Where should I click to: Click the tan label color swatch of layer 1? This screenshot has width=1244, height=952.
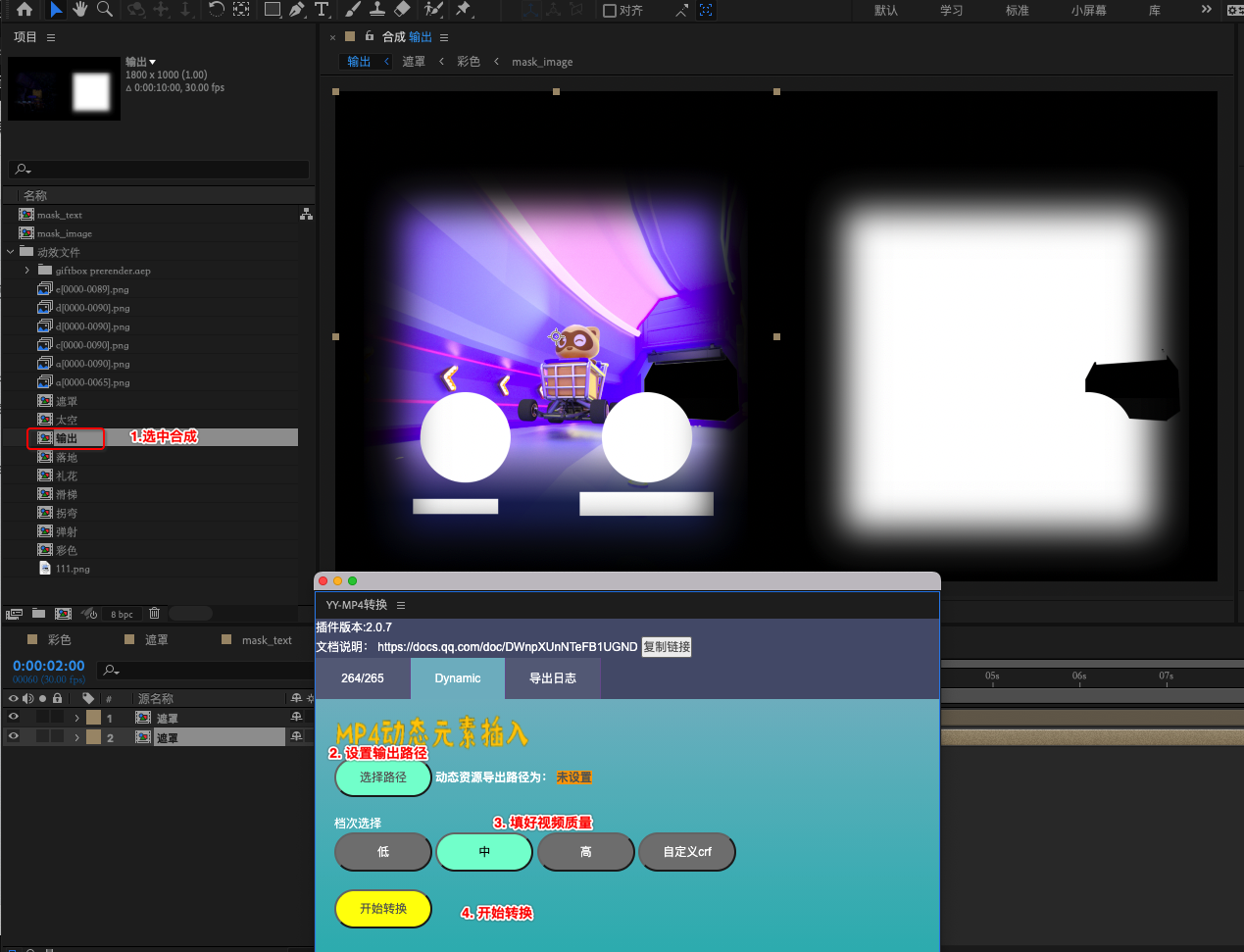[x=93, y=718]
